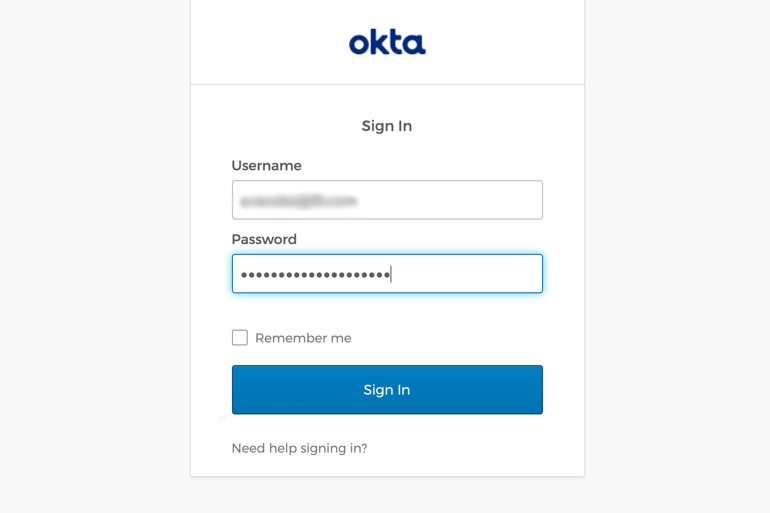The width and height of the screenshot is (770, 513).
Task: Place cursor at end of password dots
Action: pyautogui.click(x=391, y=275)
